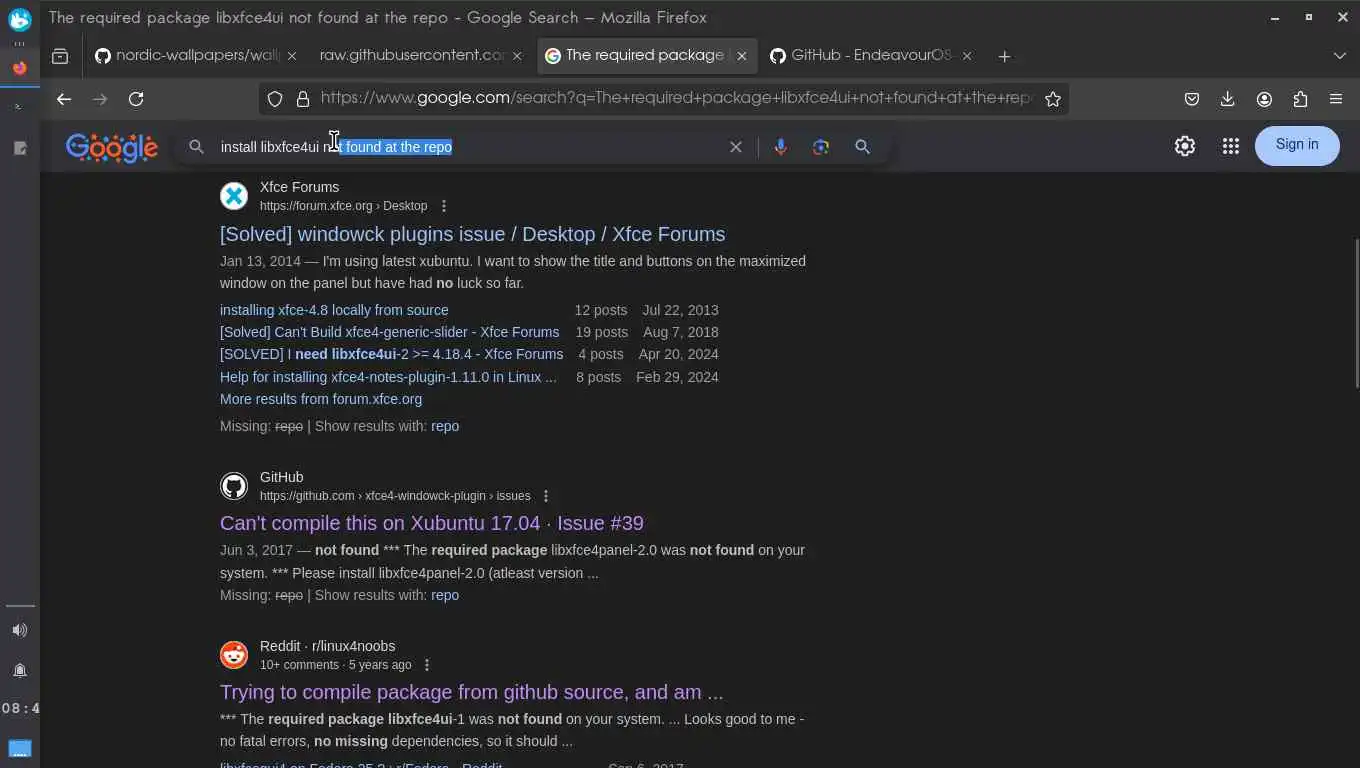This screenshot has width=1360, height=768.
Task: Show results with repo under GitHub result
Action: pos(445,595)
